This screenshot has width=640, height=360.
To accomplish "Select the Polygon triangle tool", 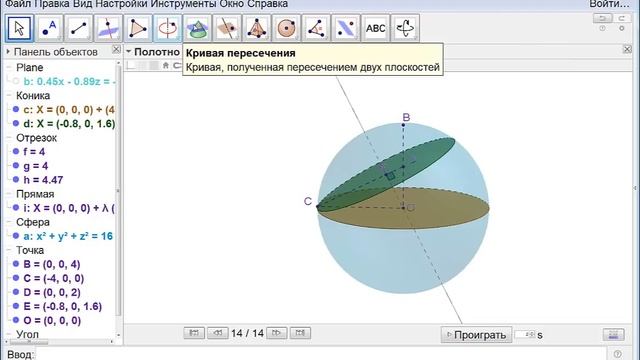I will pyautogui.click(x=138, y=28).
